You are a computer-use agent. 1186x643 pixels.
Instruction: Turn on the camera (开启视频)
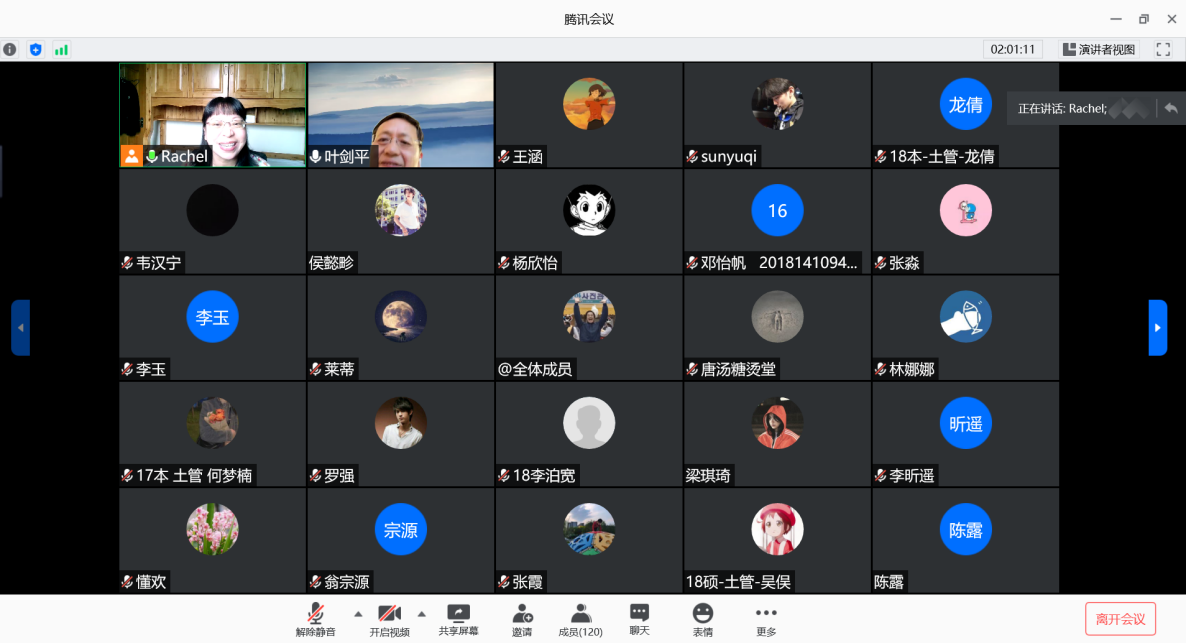click(x=389, y=619)
